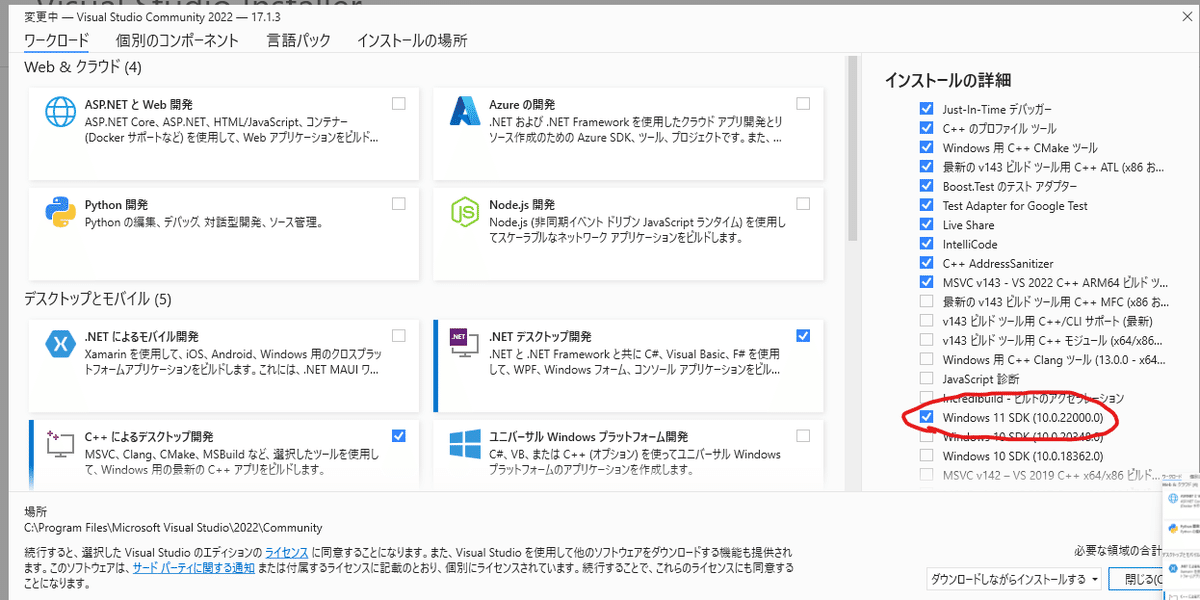
Task: Uncheck v143 C++ ATL build tools checkbox
Action: click(926, 167)
